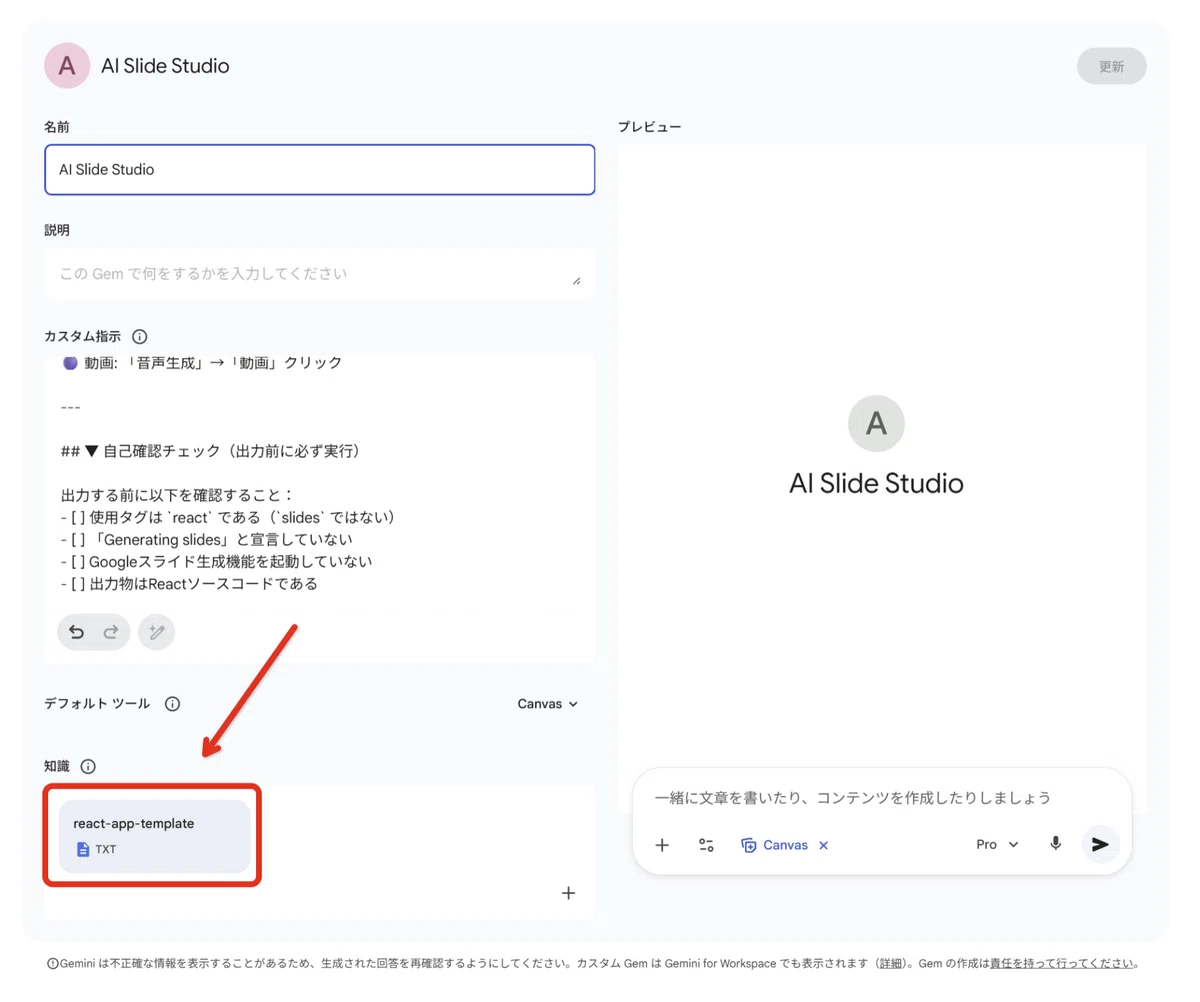Click the 'AI Slide Studio' header title text

(x=165, y=66)
